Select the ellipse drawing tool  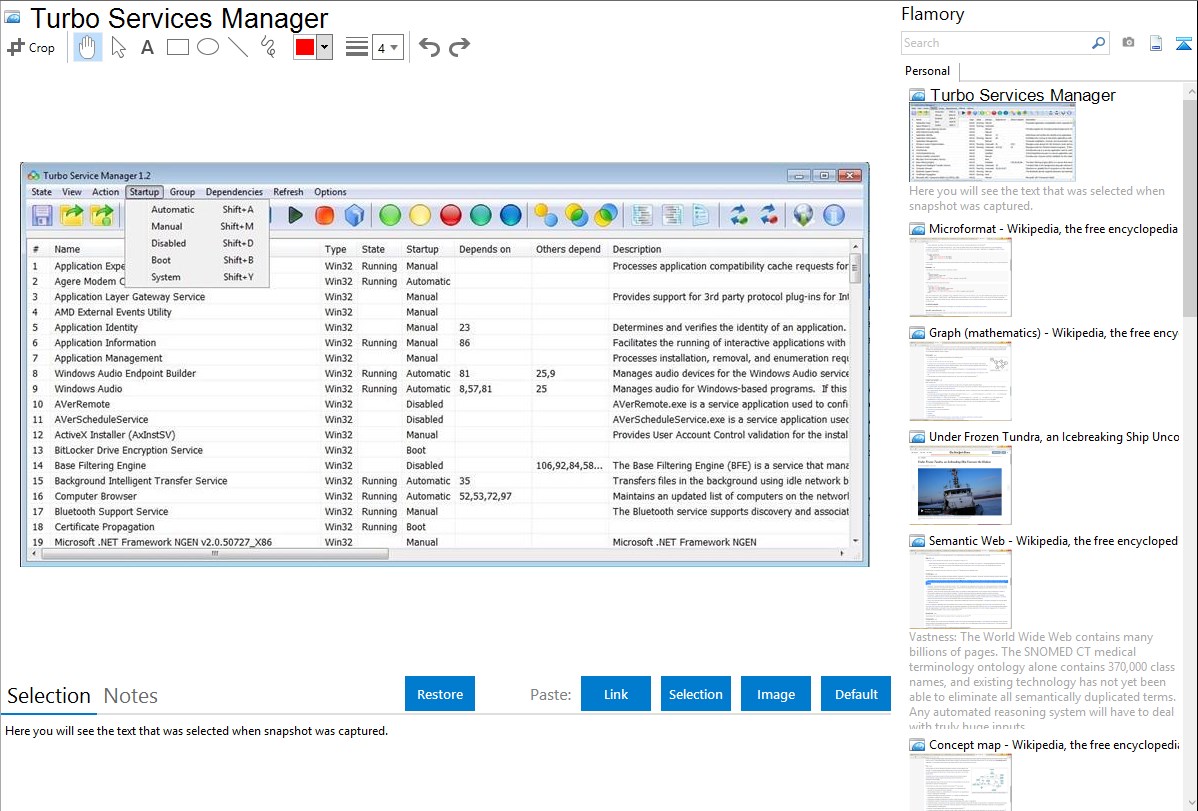(x=208, y=47)
